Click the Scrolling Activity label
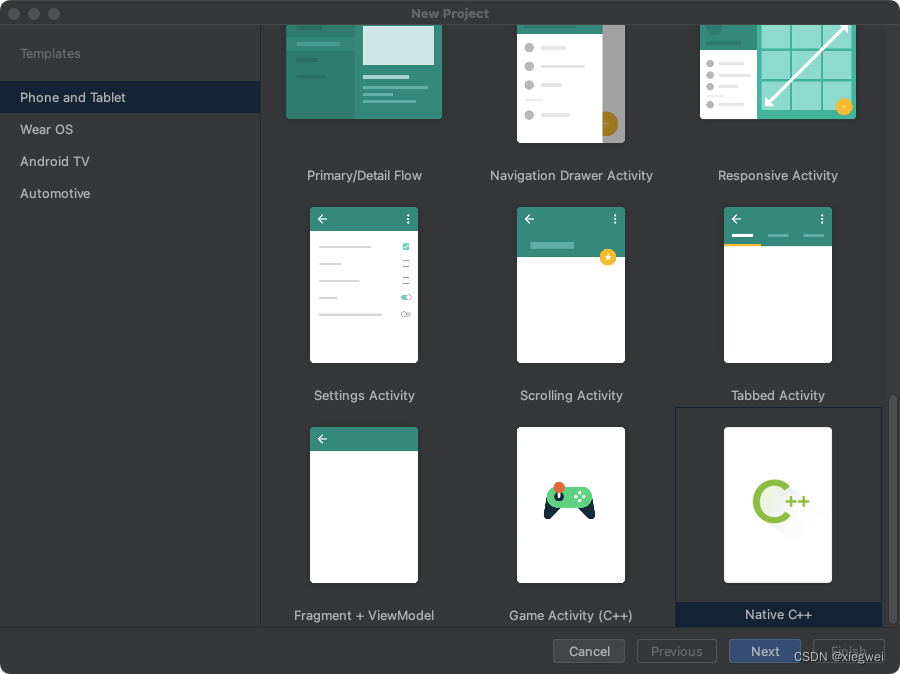The width and height of the screenshot is (900, 674). [x=571, y=396]
